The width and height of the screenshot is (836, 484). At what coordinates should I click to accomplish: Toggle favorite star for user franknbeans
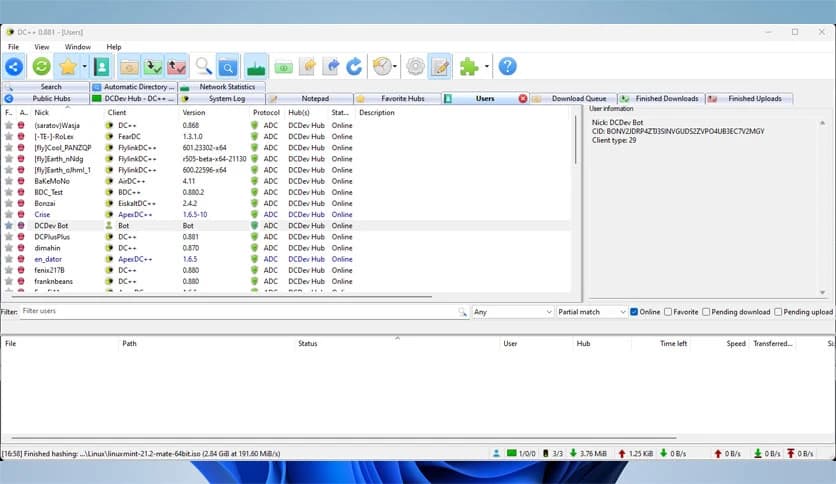click(9, 281)
